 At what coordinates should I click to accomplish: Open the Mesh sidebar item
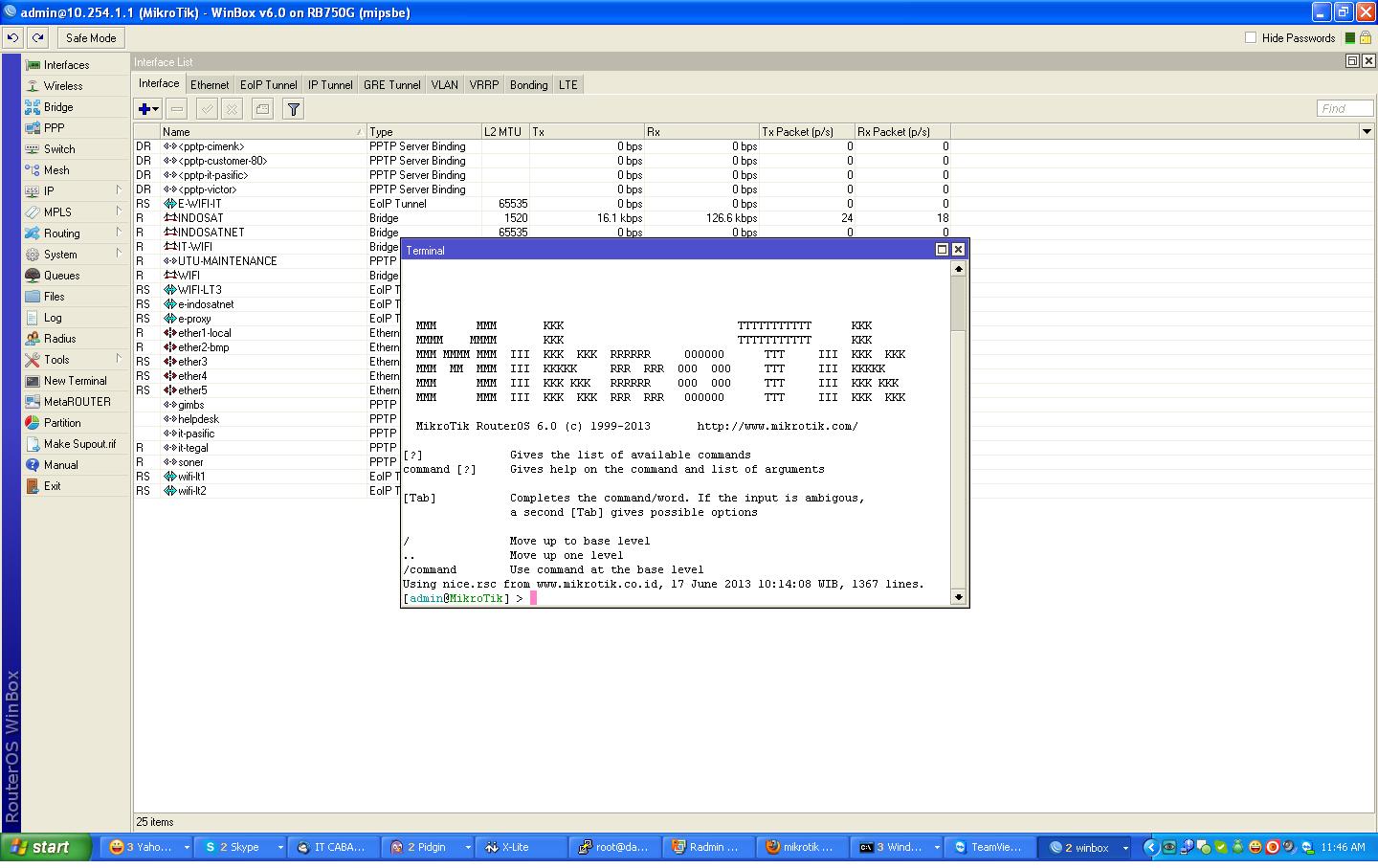77,170
